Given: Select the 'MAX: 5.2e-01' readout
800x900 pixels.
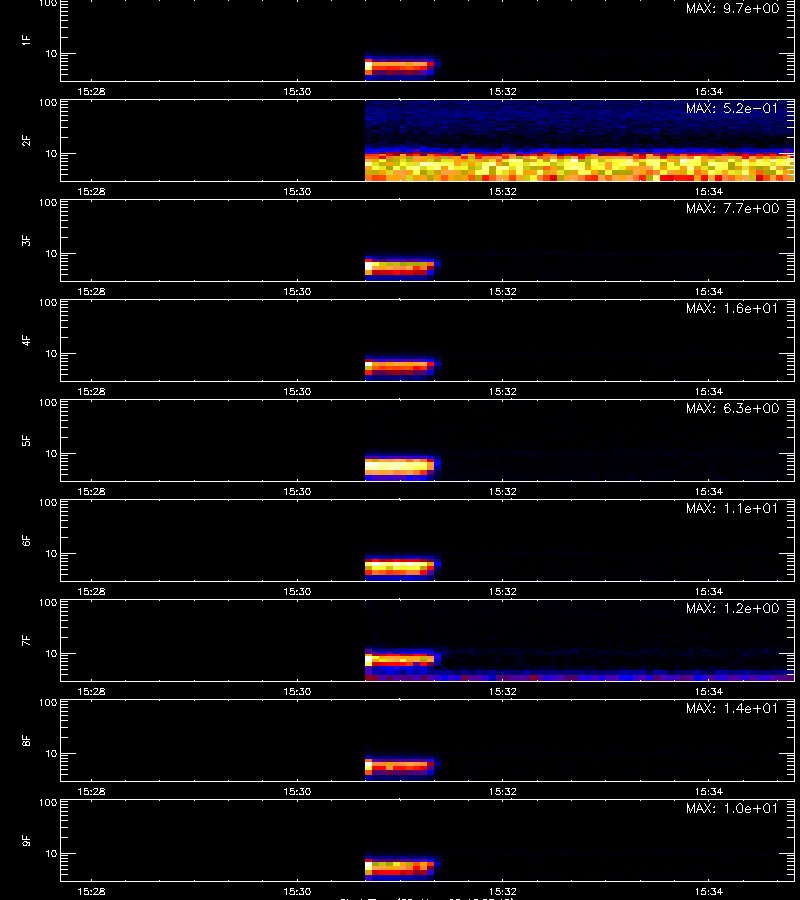Looking at the screenshot, I should click(x=732, y=108).
